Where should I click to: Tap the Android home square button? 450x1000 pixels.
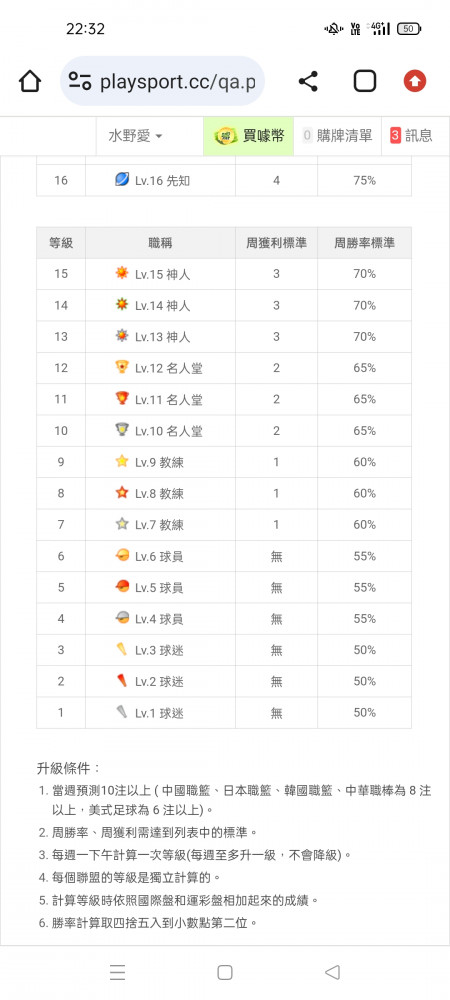click(x=224, y=972)
